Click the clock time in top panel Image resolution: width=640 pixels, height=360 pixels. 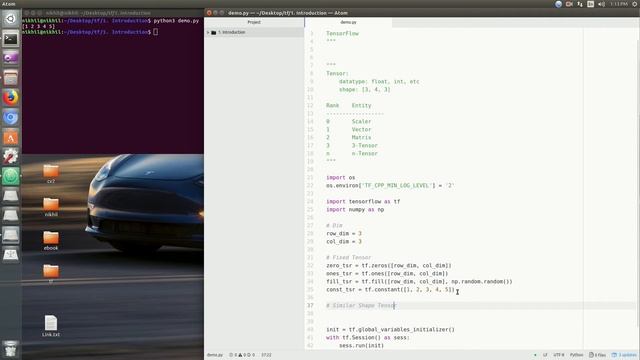619,4
